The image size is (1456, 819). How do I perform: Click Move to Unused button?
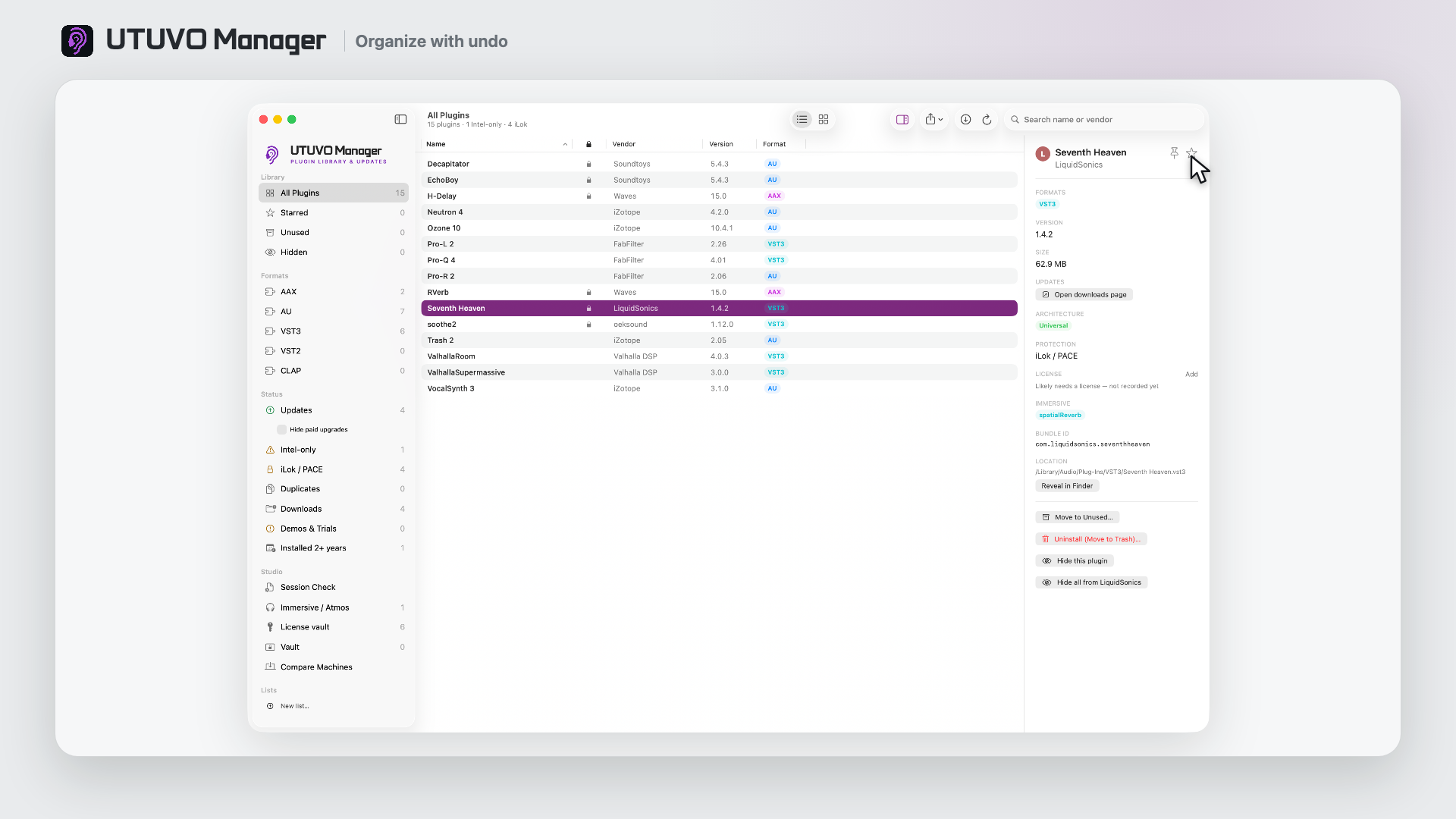coord(1077,517)
